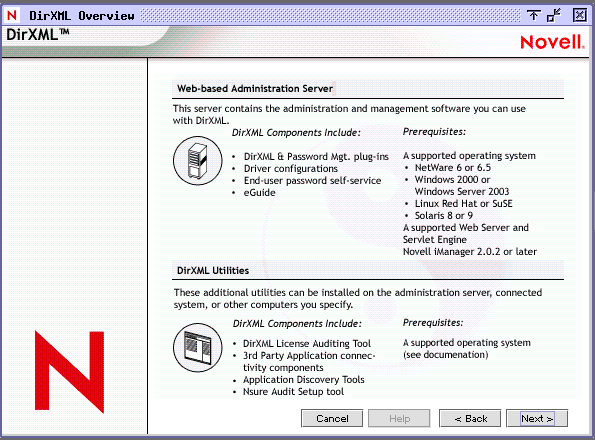This screenshot has width=595, height=440.
Task: Click the up-arrow title bar icon
Action: (533, 15)
